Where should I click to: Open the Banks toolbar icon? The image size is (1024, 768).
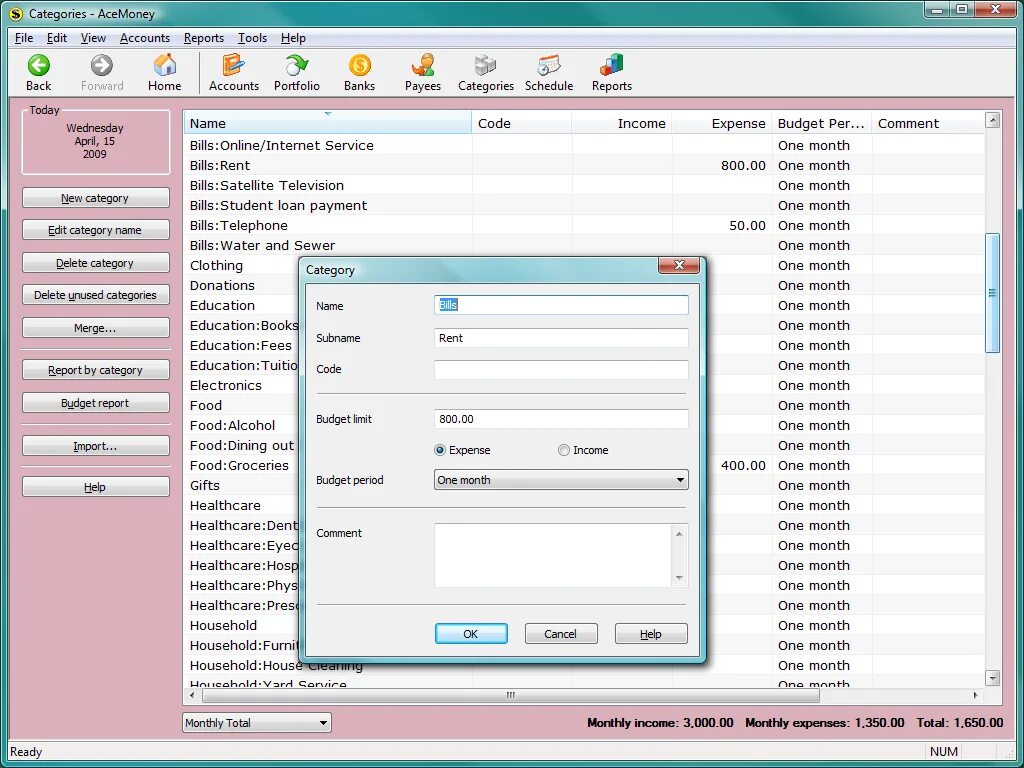(x=359, y=65)
